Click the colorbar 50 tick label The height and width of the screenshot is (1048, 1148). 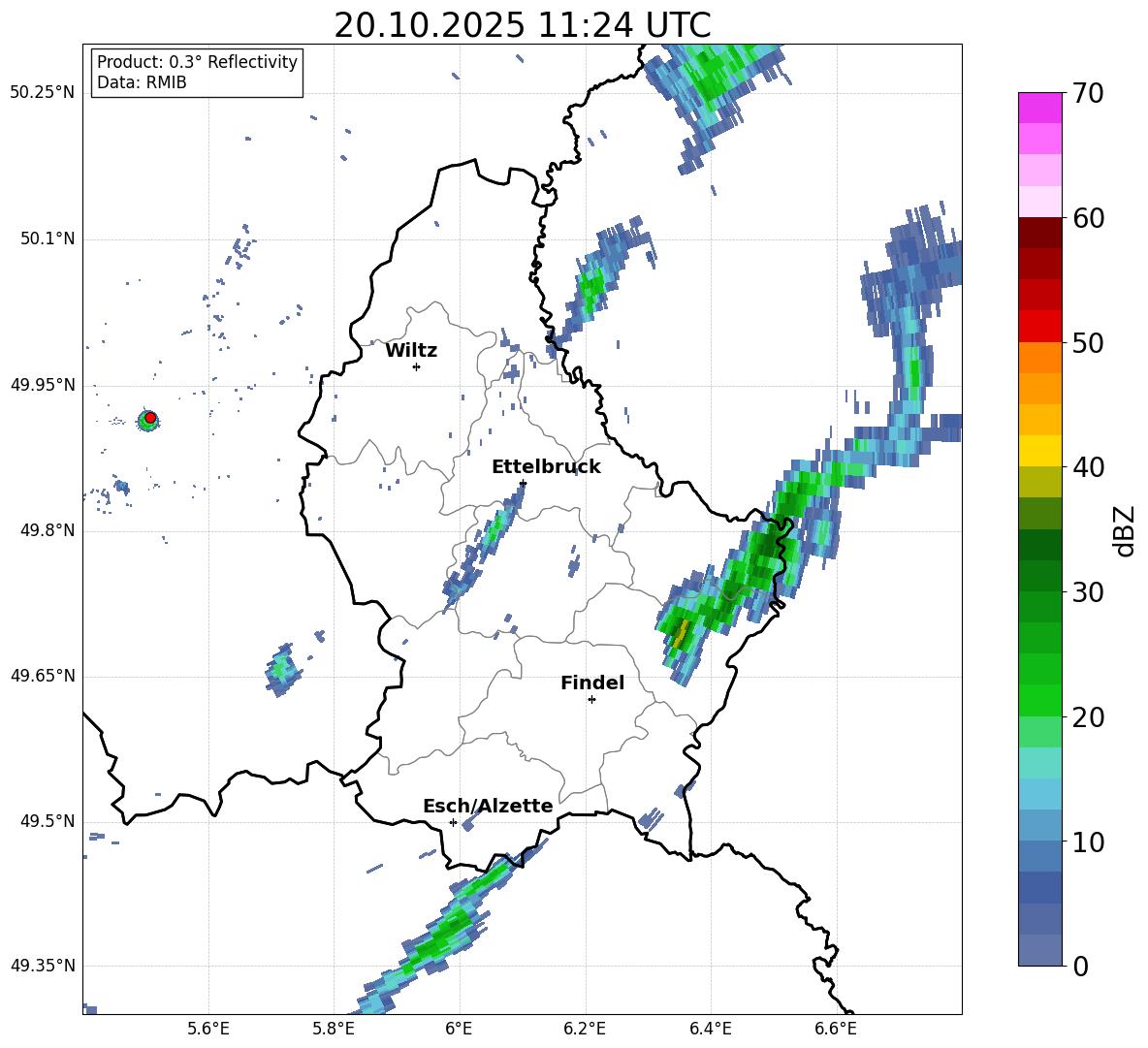[1088, 343]
